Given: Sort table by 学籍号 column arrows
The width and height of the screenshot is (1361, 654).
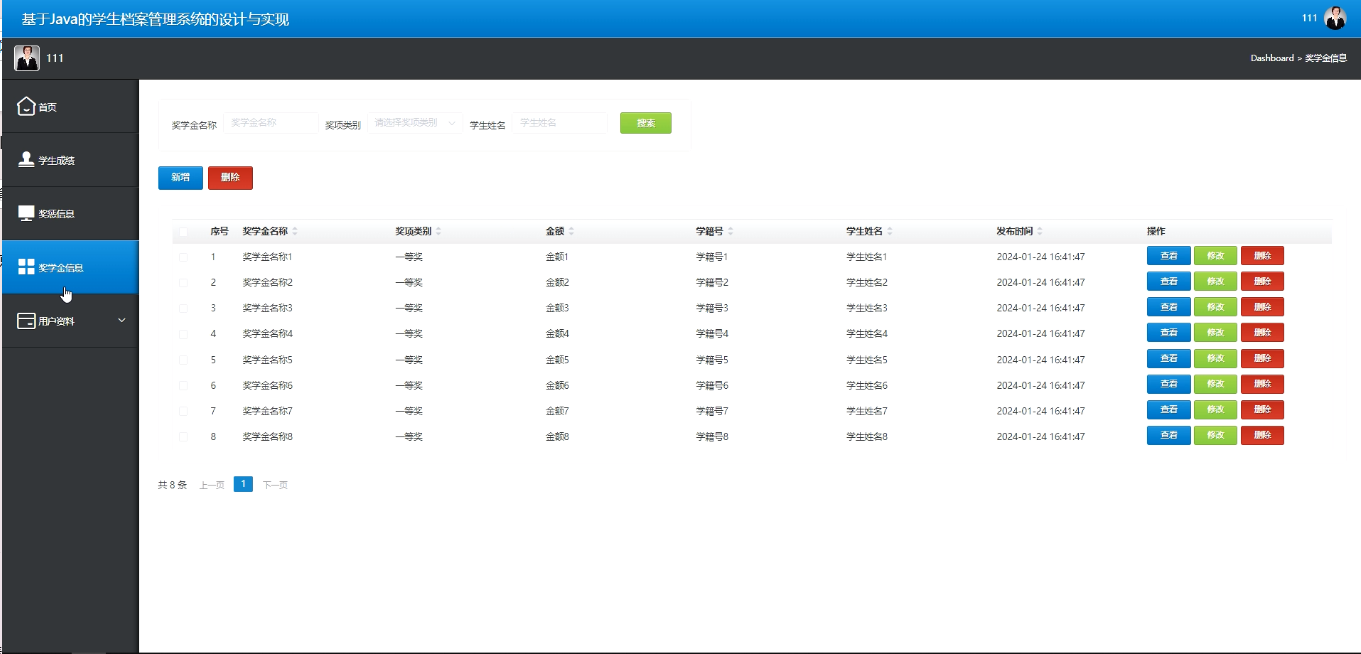Looking at the screenshot, I should (730, 231).
